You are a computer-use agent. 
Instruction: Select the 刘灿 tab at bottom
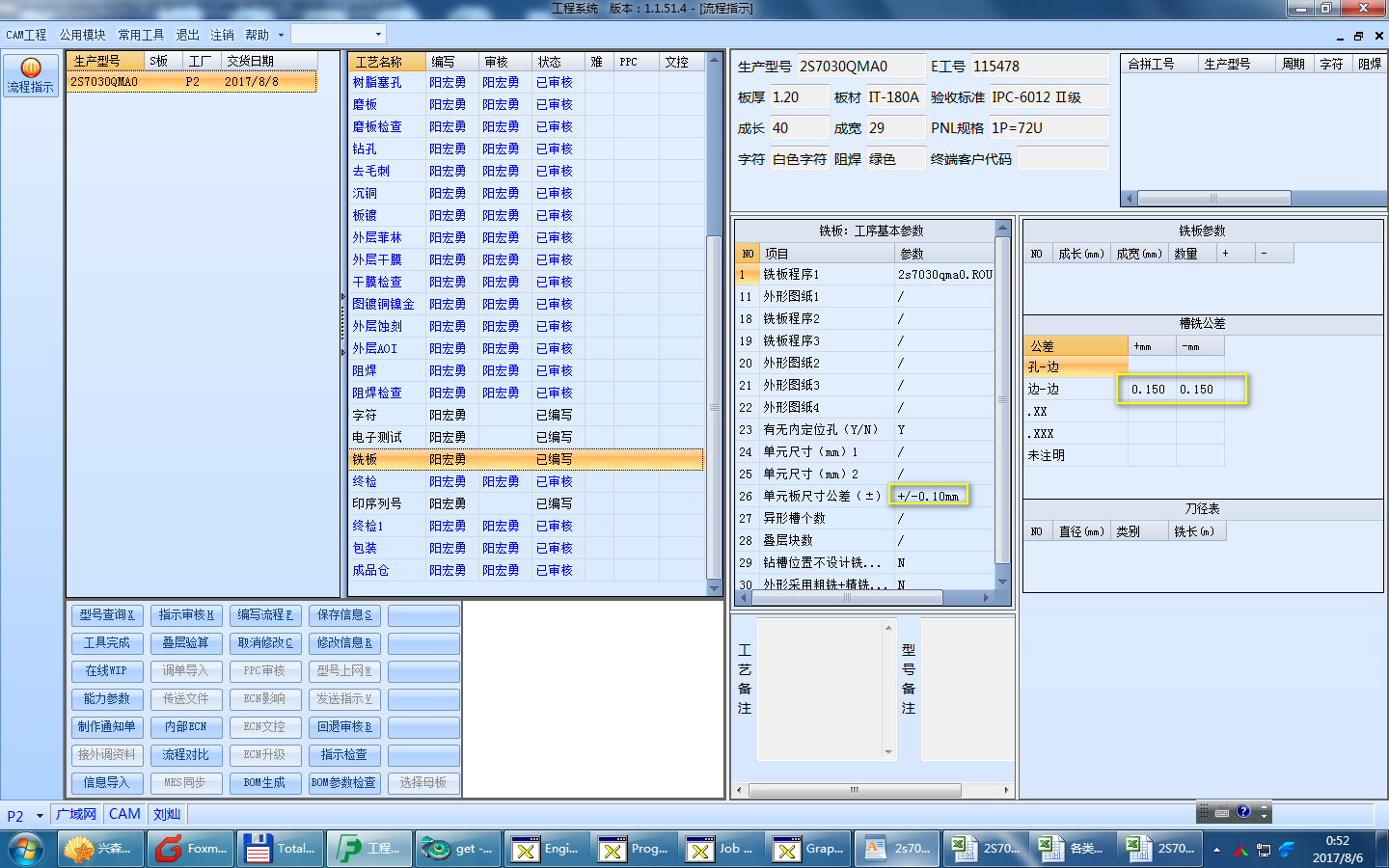pyautogui.click(x=167, y=814)
